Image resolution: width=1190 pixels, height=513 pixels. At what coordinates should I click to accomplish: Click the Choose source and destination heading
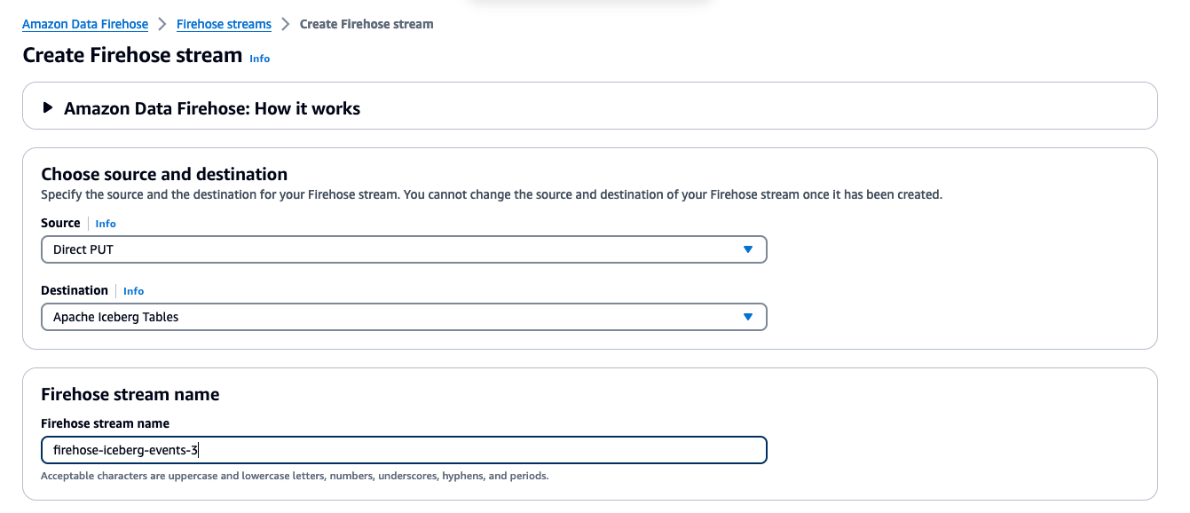click(x=164, y=174)
